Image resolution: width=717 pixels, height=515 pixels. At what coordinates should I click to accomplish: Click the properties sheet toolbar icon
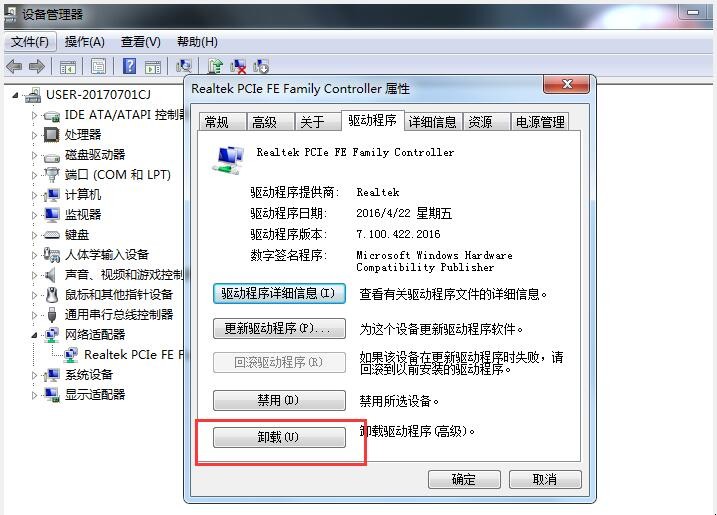(x=98, y=67)
